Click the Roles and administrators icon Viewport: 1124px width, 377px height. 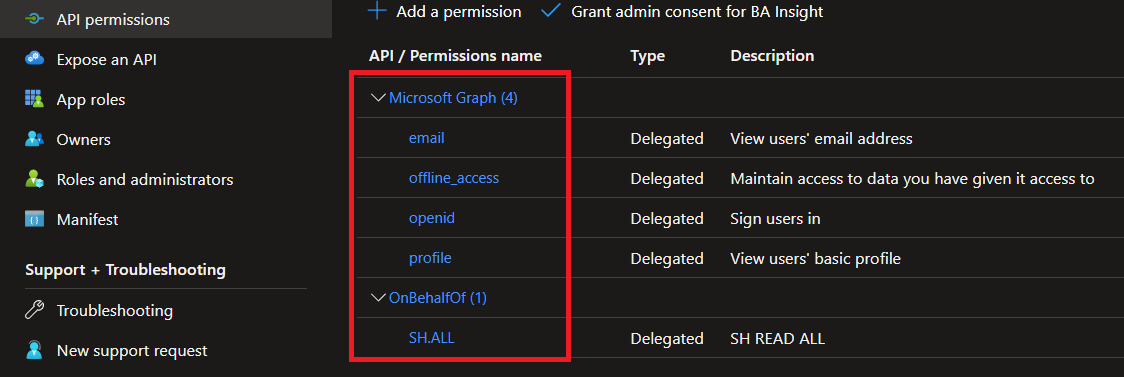point(34,179)
